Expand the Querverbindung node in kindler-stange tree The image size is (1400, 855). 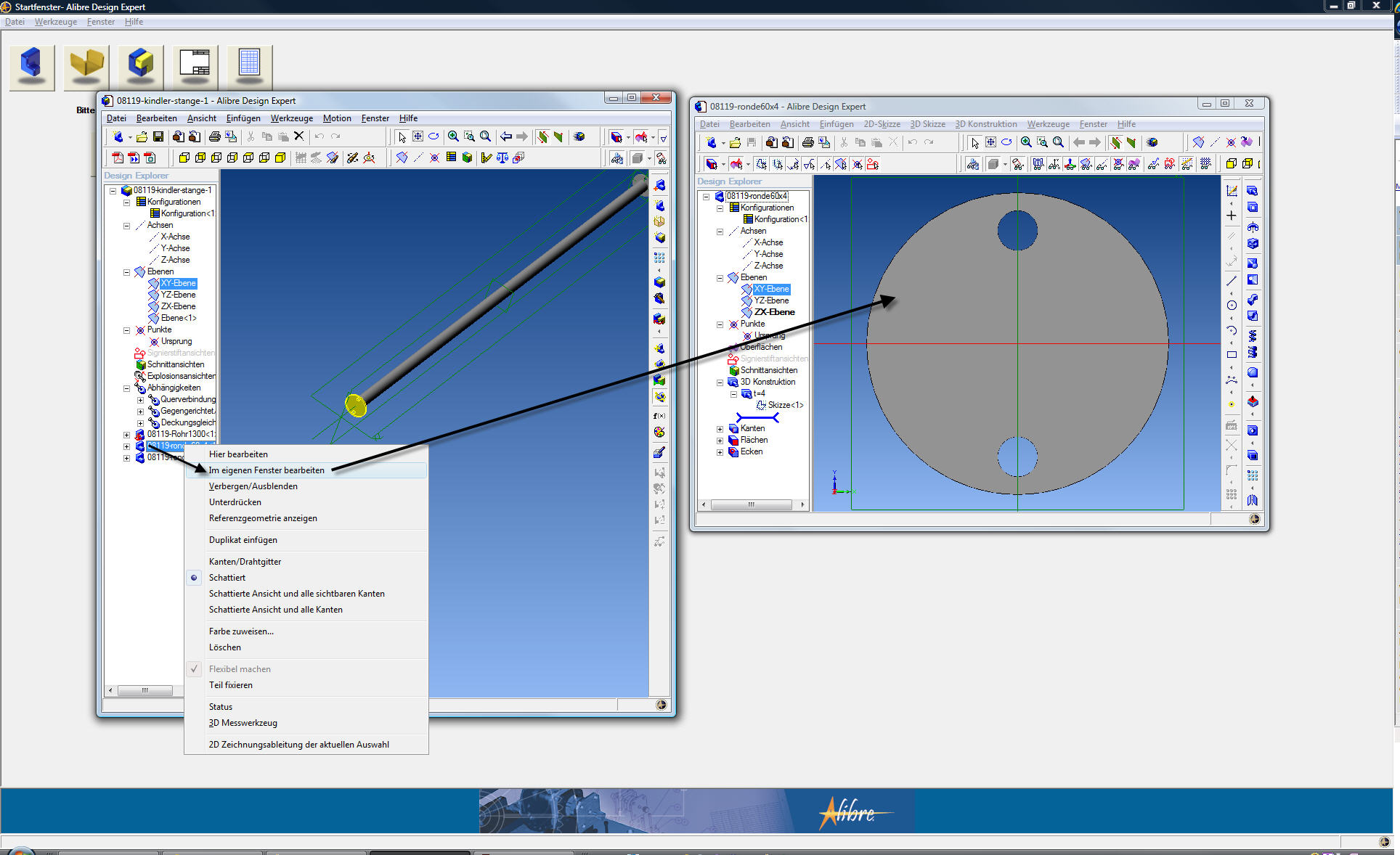tap(140, 400)
